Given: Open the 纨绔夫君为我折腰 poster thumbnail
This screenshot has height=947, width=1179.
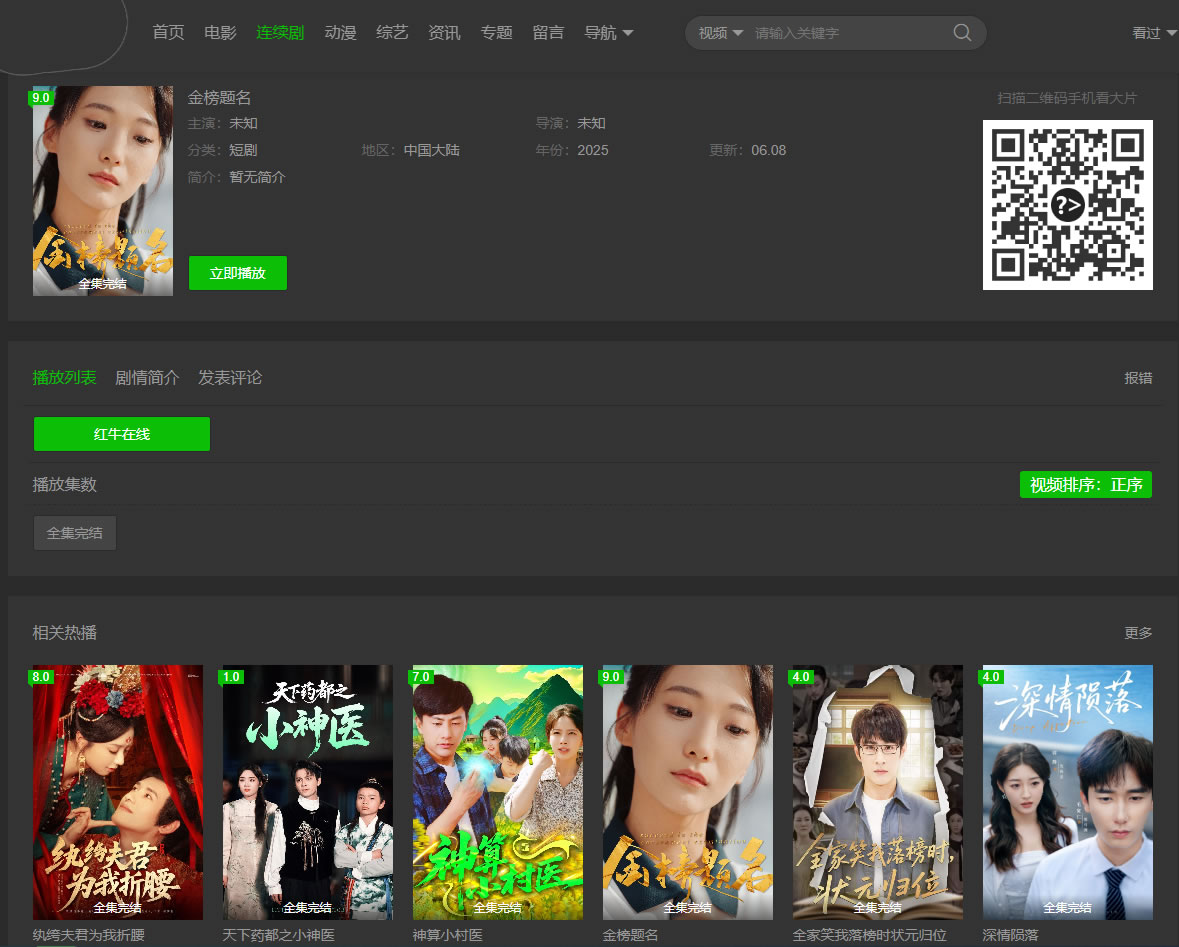Looking at the screenshot, I should (118, 792).
